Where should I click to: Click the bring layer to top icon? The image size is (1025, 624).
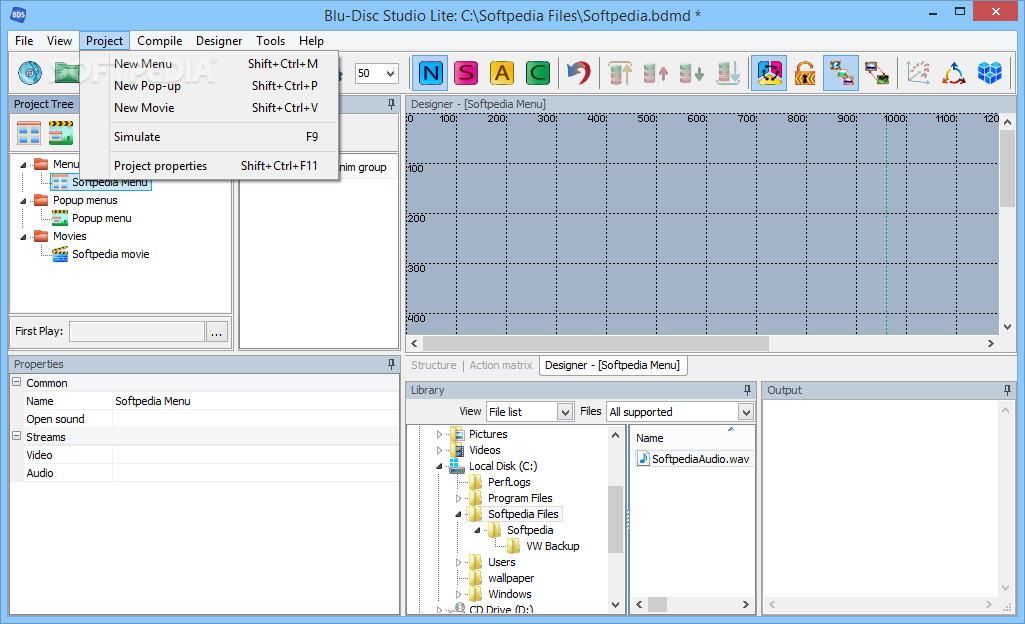(620, 73)
